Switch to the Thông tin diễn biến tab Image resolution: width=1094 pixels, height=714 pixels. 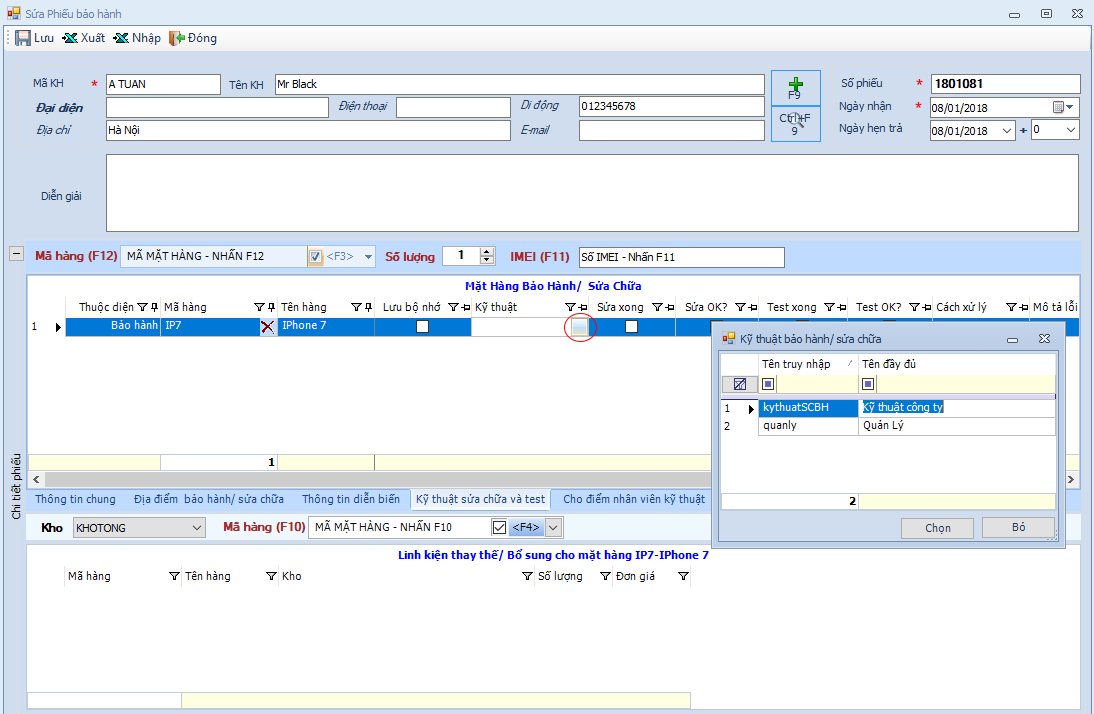point(351,499)
